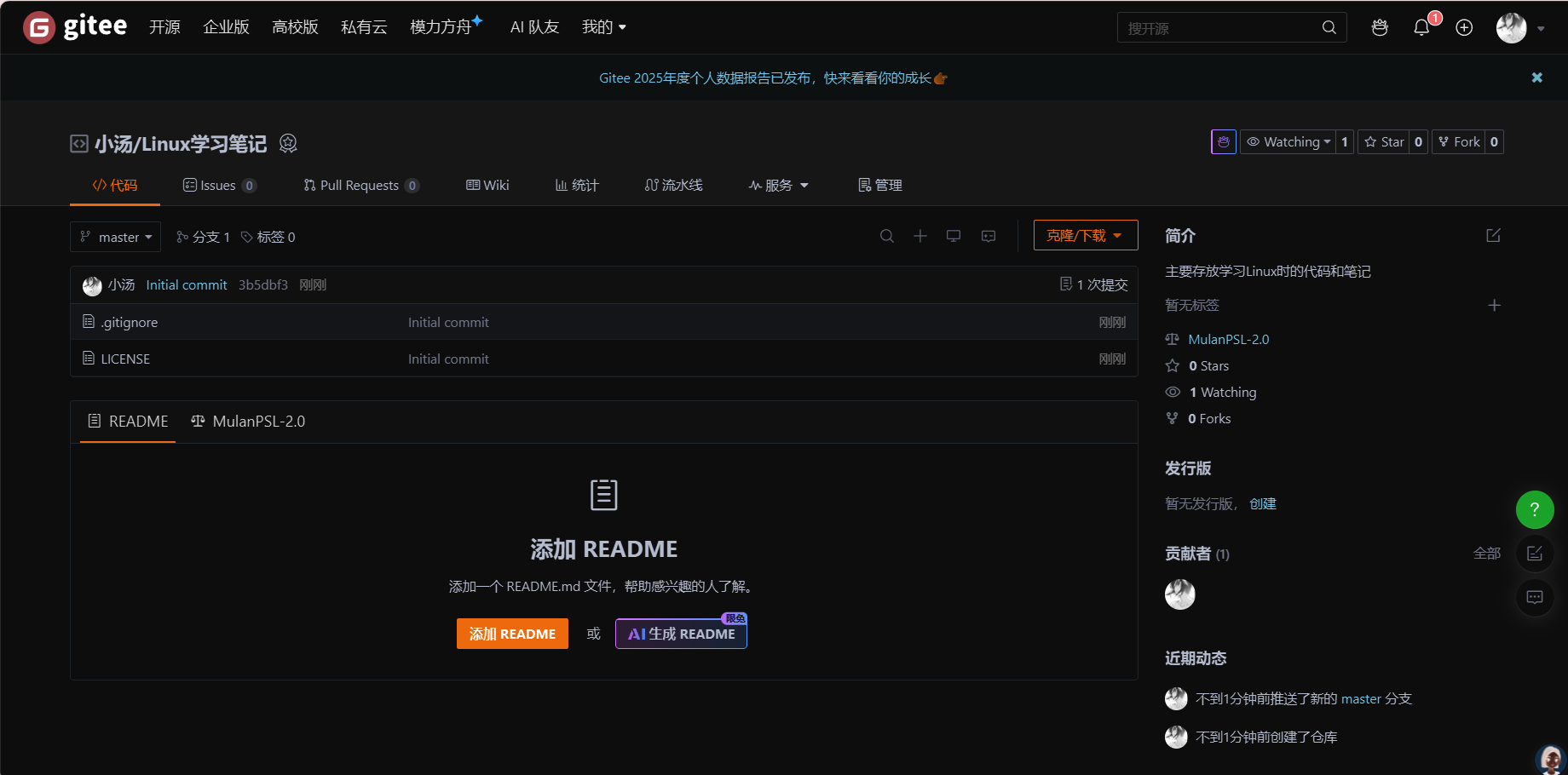
Task: Open the 管理 tab
Action: point(880,185)
